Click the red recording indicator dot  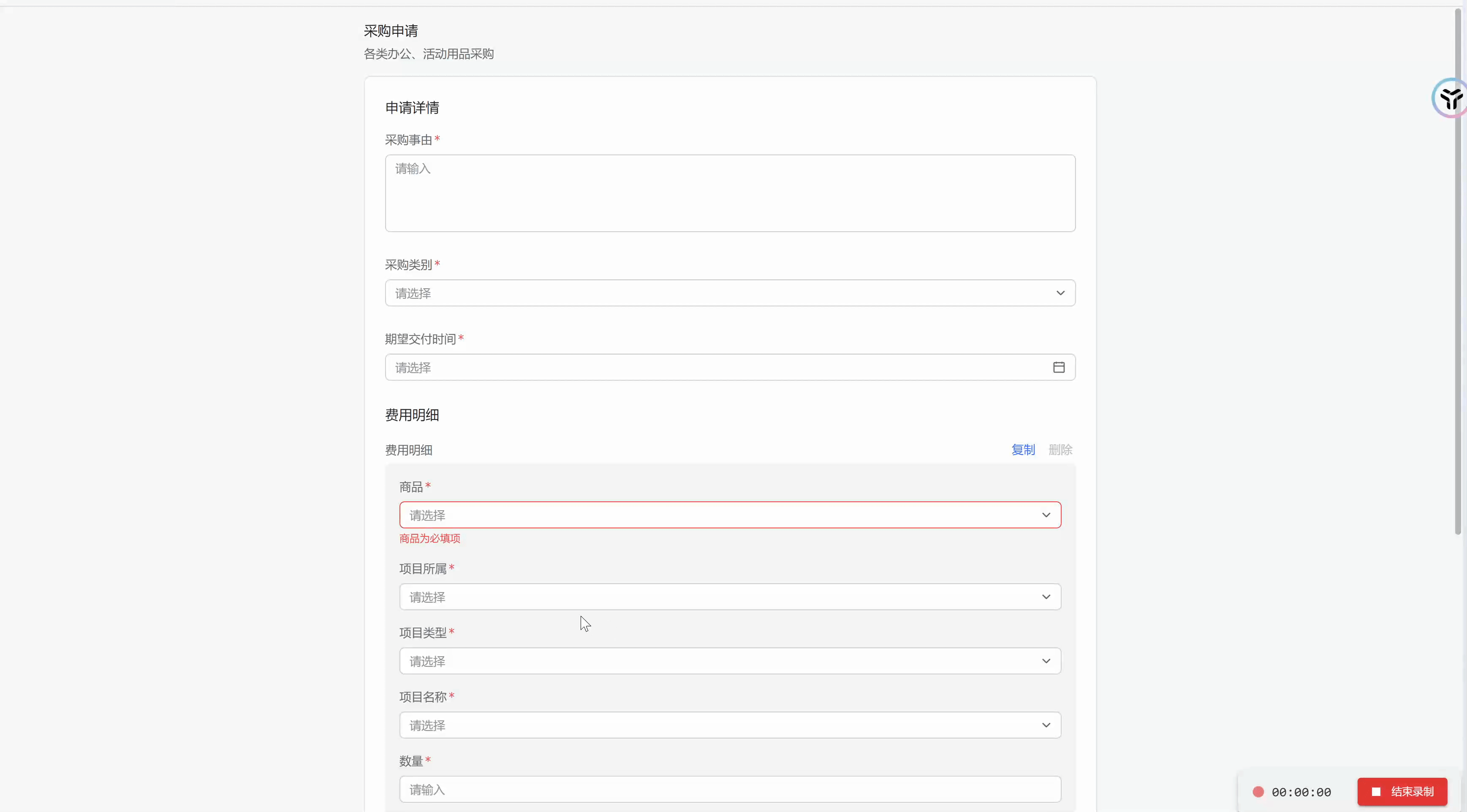1258,791
